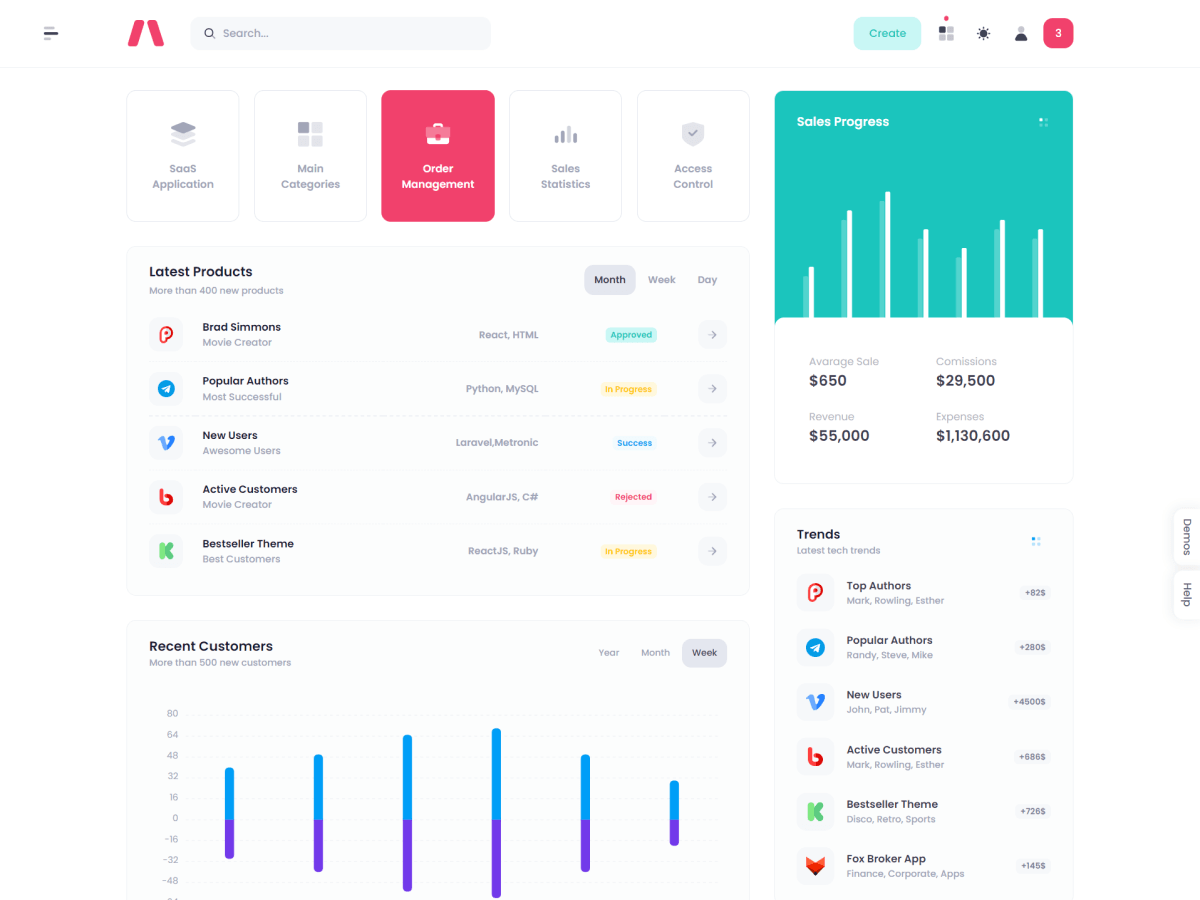Switch Recent Customers to Year view
Screen dimensions: 1200x900
[x=608, y=653]
